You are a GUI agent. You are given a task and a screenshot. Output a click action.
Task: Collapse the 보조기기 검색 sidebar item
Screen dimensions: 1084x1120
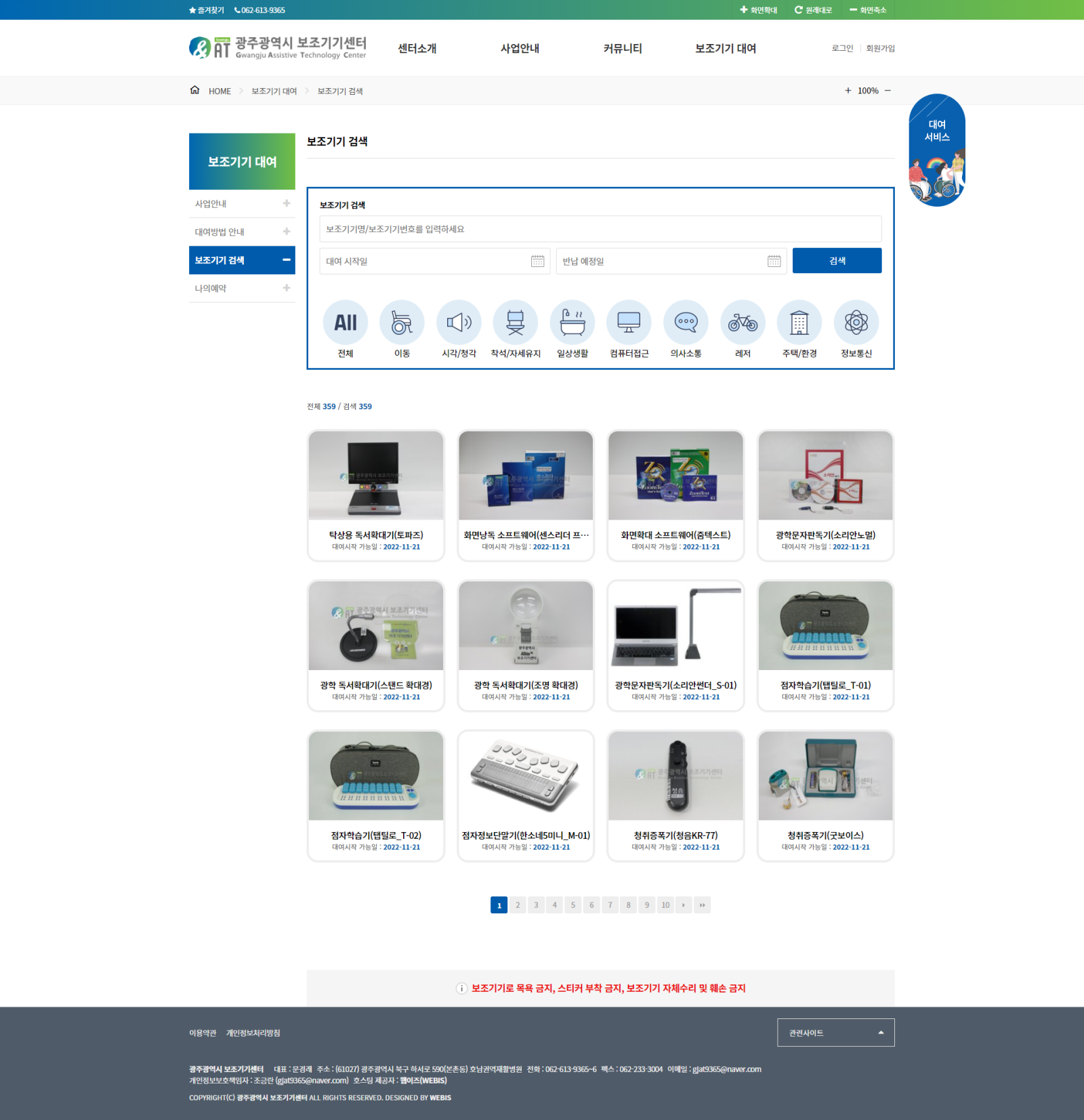(287, 260)
